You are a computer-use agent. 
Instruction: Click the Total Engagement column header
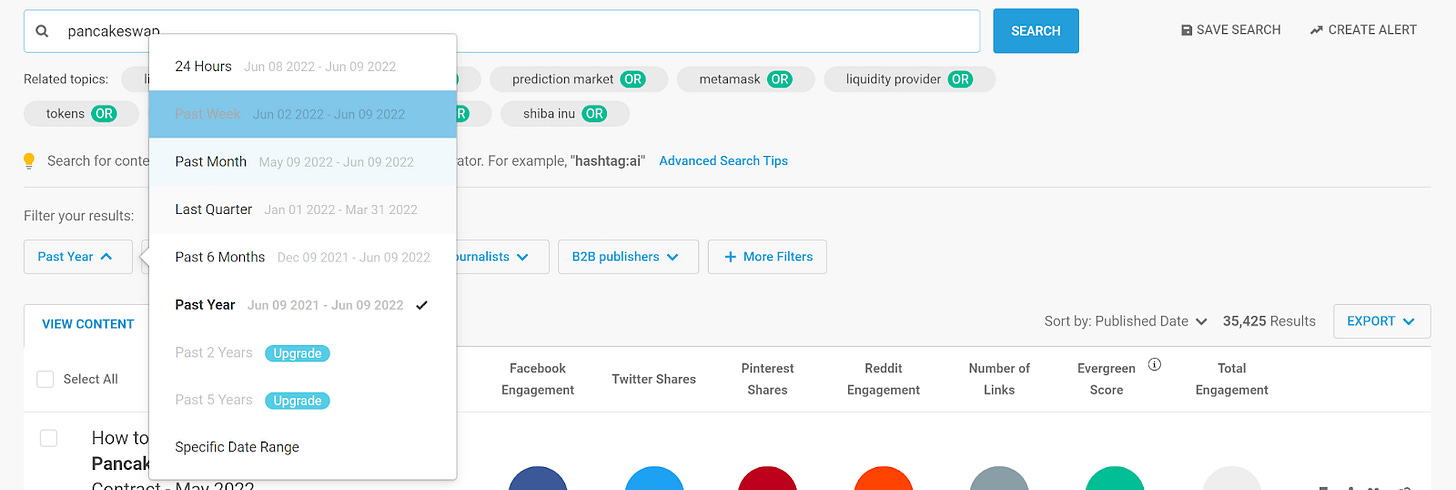coord(1232,379)
